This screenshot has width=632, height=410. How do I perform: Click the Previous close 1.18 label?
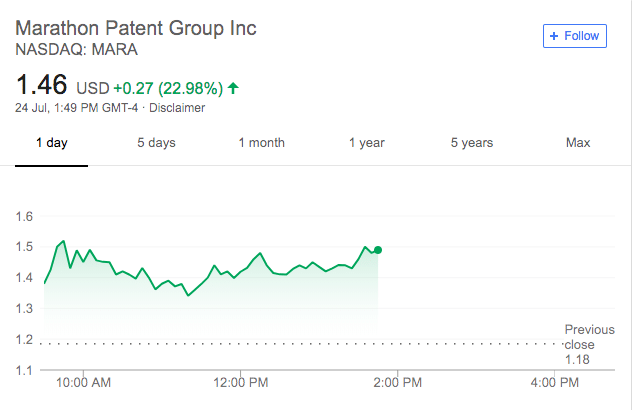pyautogui.click(x=589, y=343)
